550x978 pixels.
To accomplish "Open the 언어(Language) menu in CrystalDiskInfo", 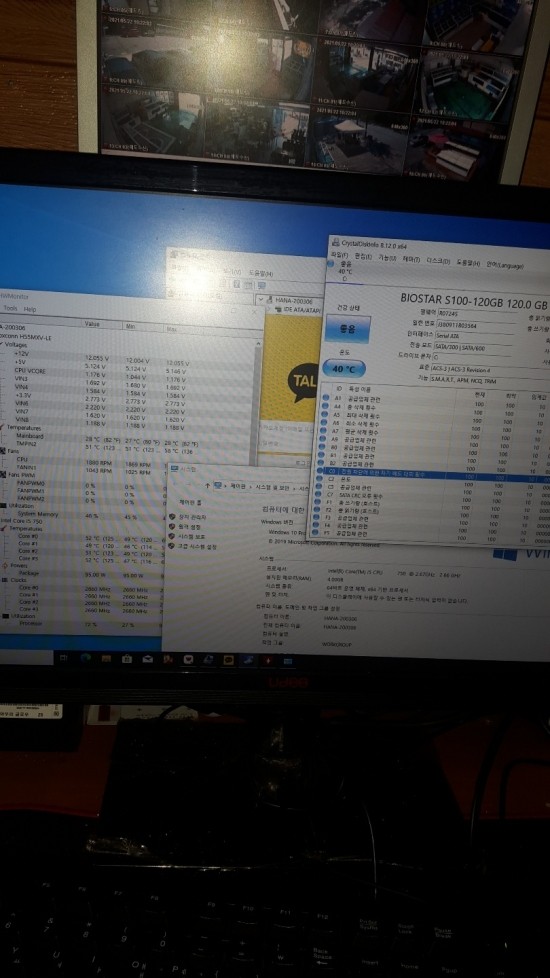I will click(x=507, y=264).
